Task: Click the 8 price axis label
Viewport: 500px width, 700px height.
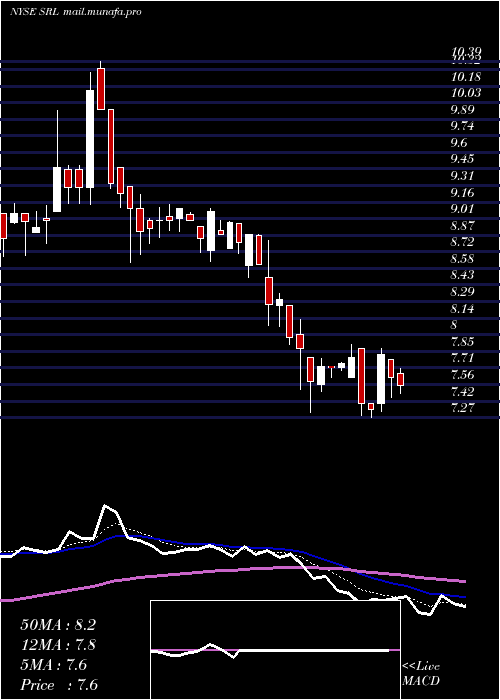Action: tap(455, 325)
